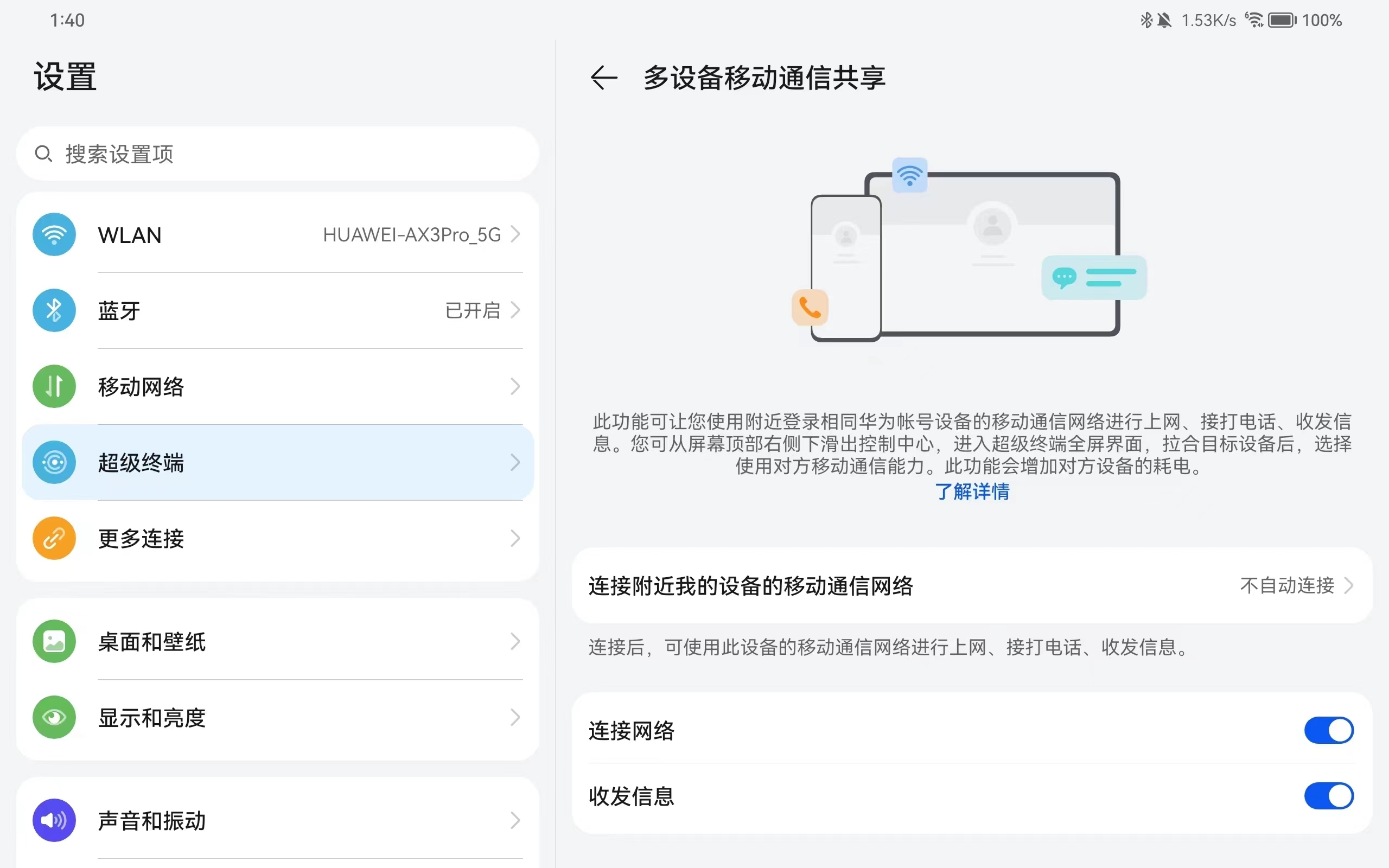Expand 蓝牙 entry via its chevron
Screen dimensions: 1389x868
[515, 310]
